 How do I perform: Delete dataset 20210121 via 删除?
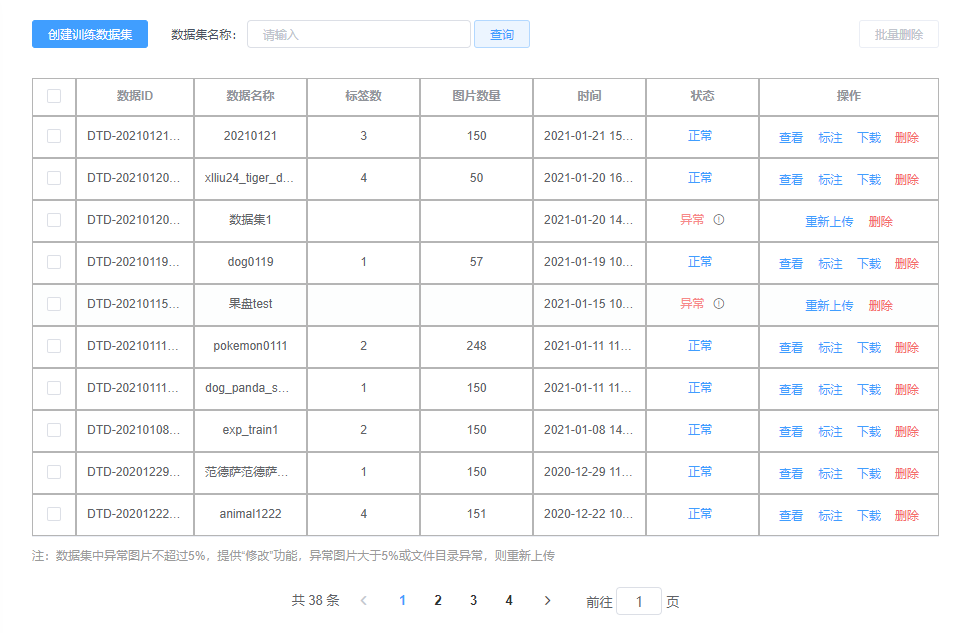point(907,138)
